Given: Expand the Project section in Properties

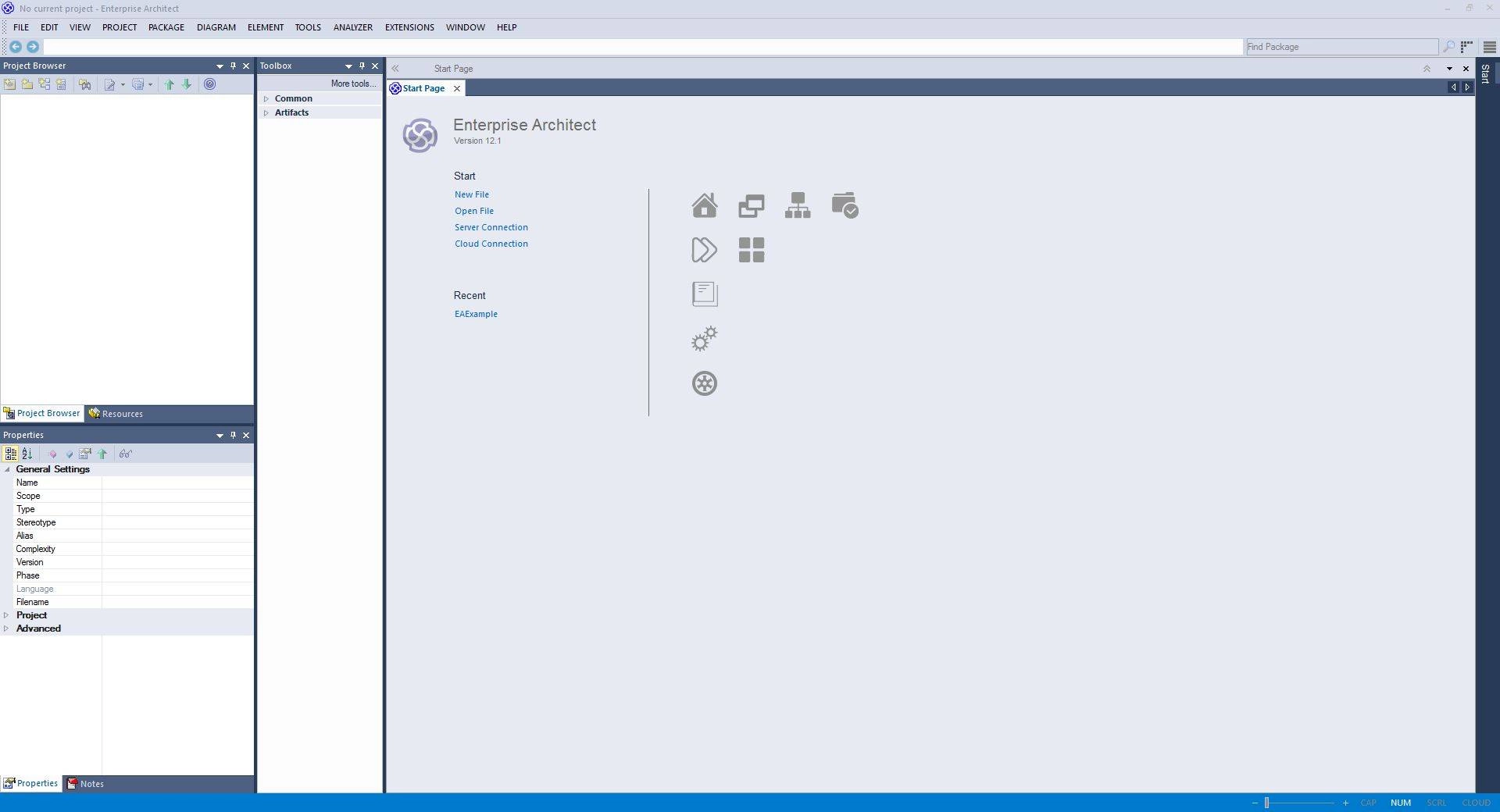Looking at the screenshot, I should point(7,615).
